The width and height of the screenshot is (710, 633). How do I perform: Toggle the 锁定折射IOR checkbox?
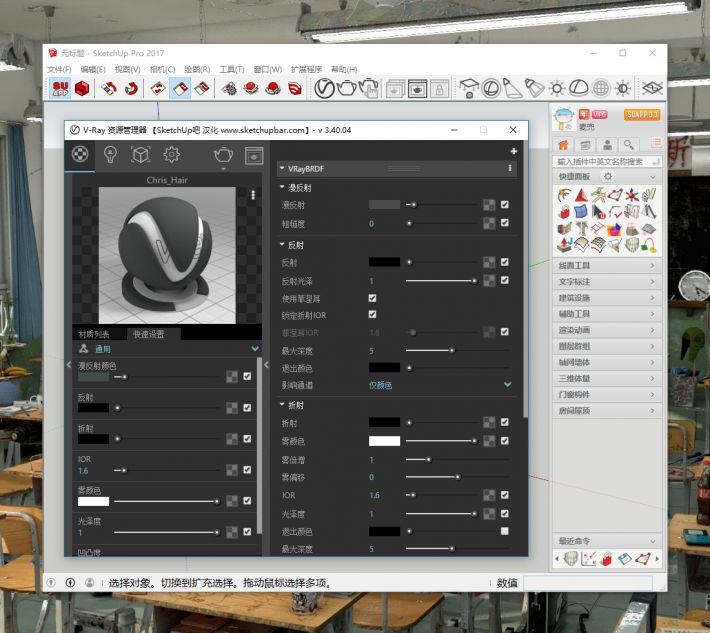[x=373, y=314]
